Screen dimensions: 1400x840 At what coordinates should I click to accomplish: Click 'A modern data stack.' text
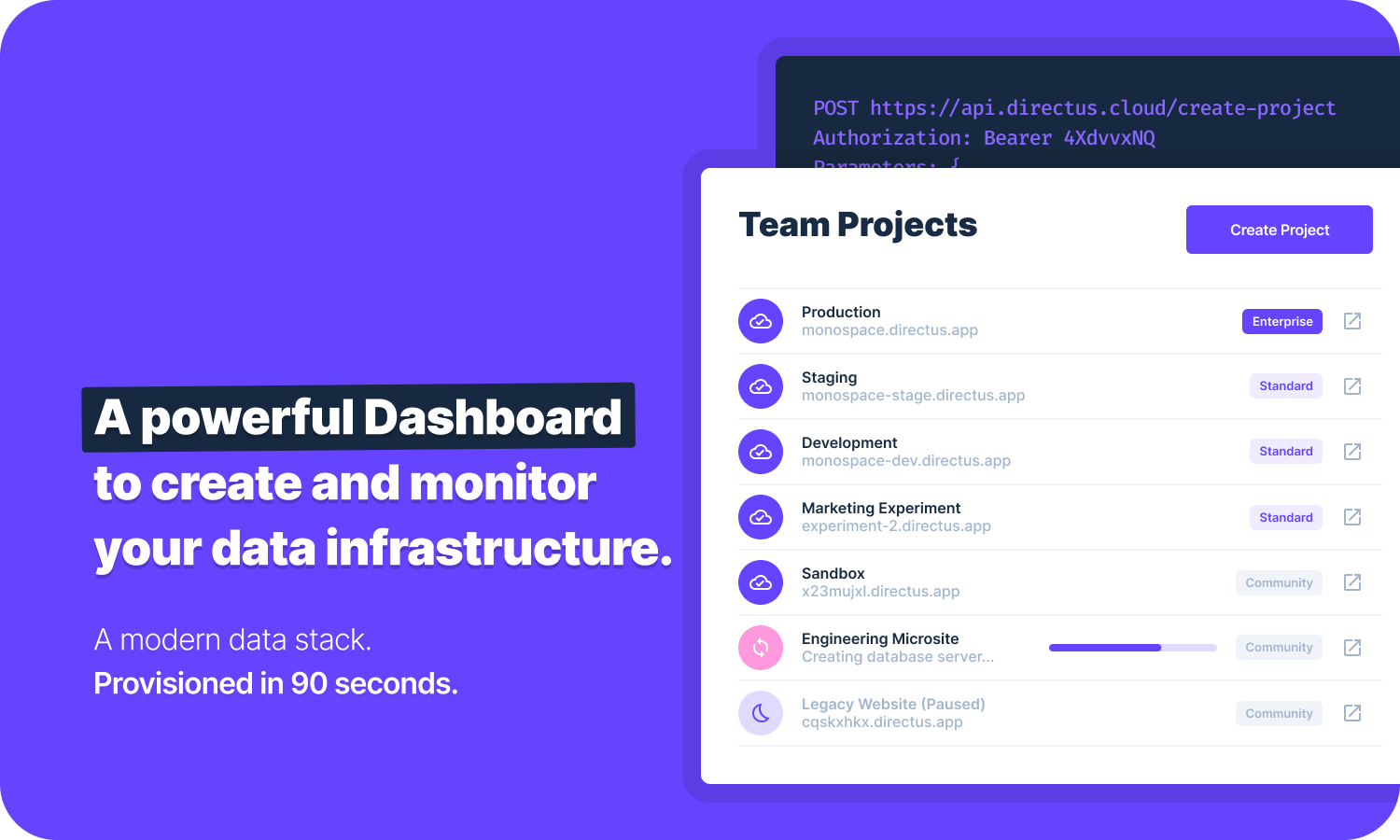tap(233, 640)
